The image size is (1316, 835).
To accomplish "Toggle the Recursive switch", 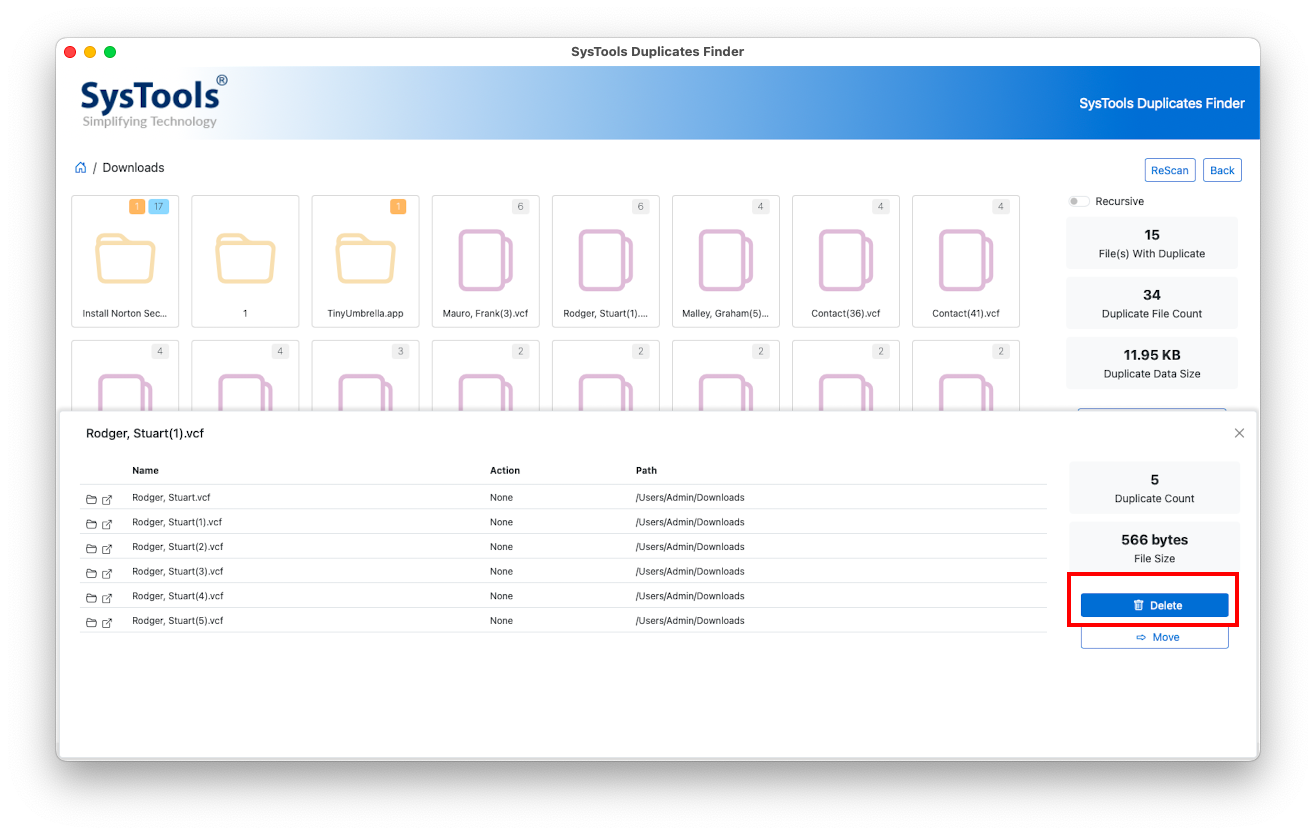I will (x=1079, y=201).
